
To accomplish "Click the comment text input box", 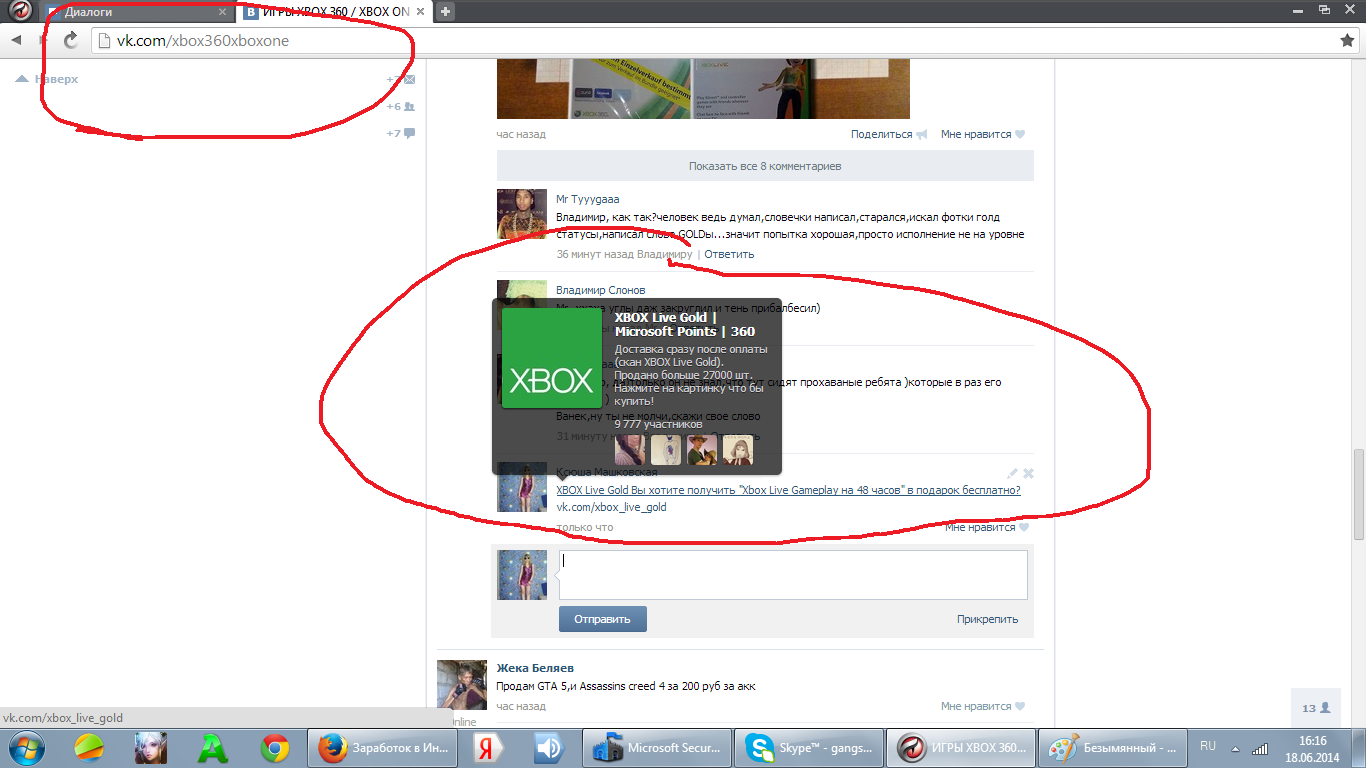I will coord(793,575).
